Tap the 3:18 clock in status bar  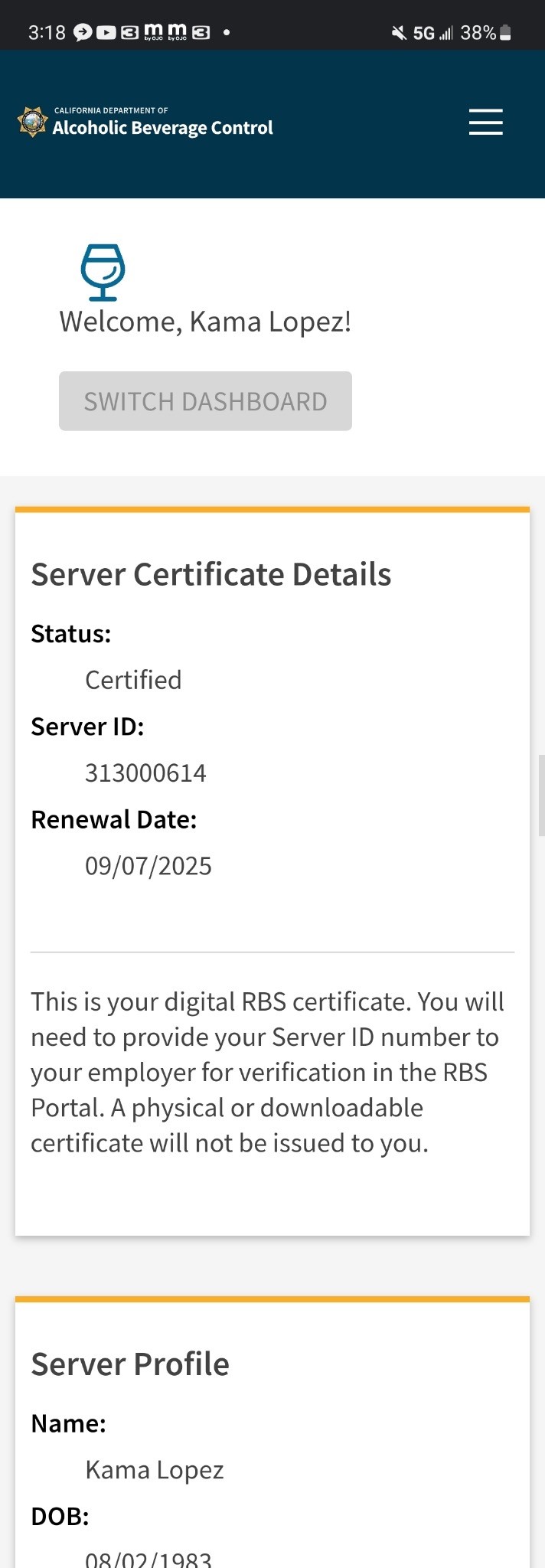[x=47, y=32]
